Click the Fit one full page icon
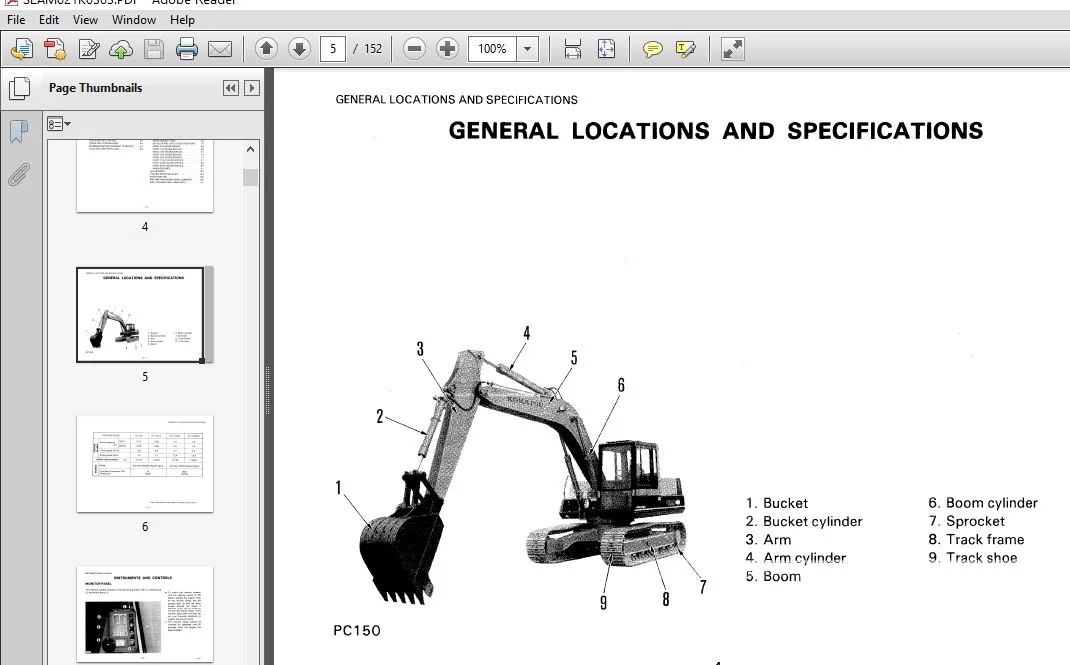Screen dimensions: 1070x665 (607, 49)
